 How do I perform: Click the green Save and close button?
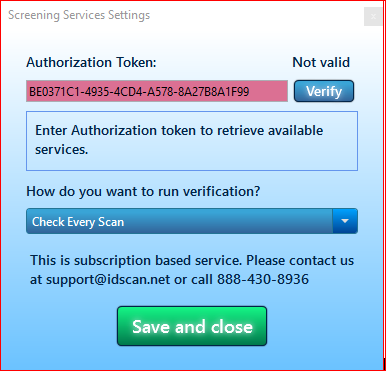[192, 326]
